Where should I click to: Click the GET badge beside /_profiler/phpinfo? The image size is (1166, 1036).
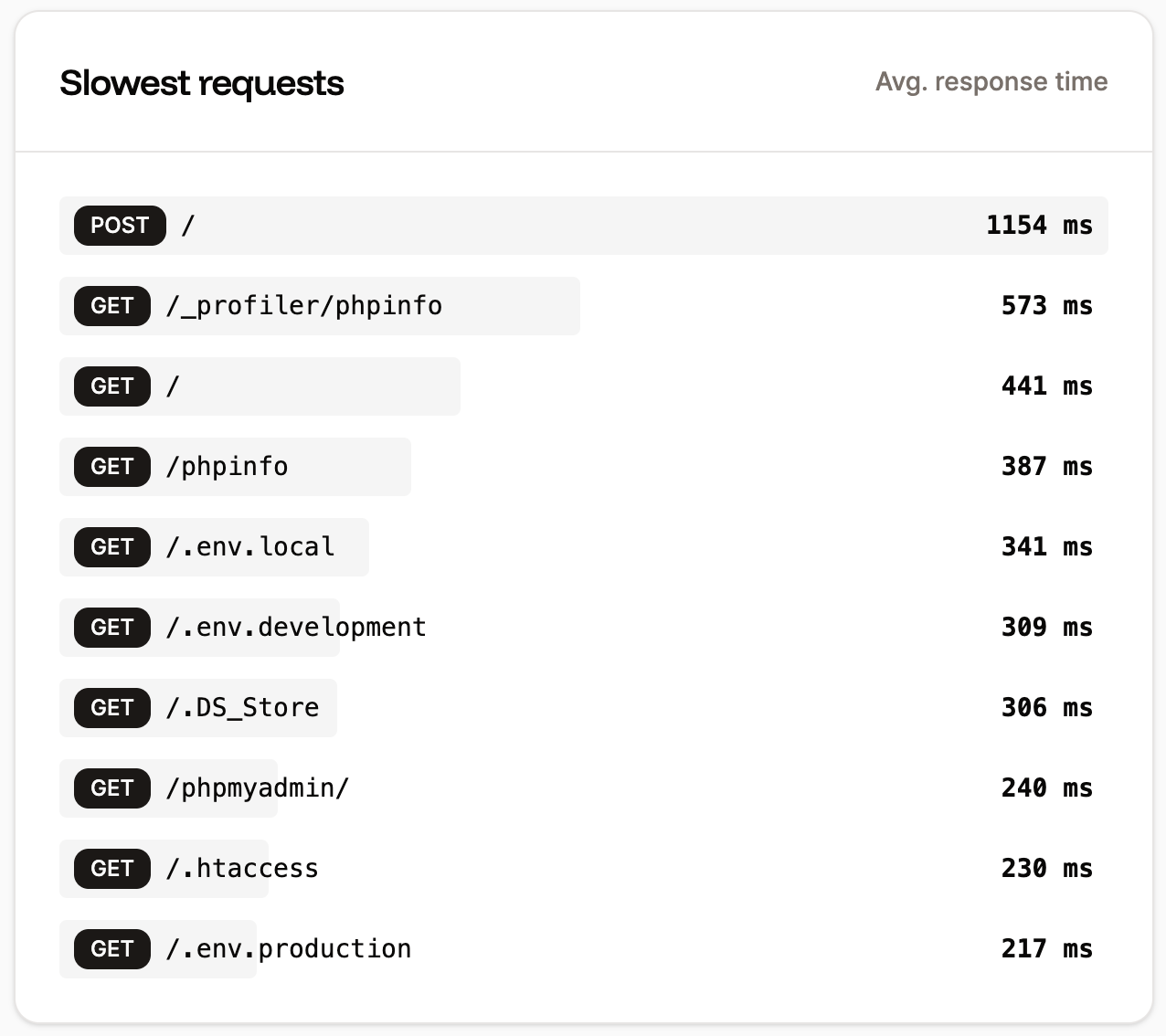click(111, 306)
